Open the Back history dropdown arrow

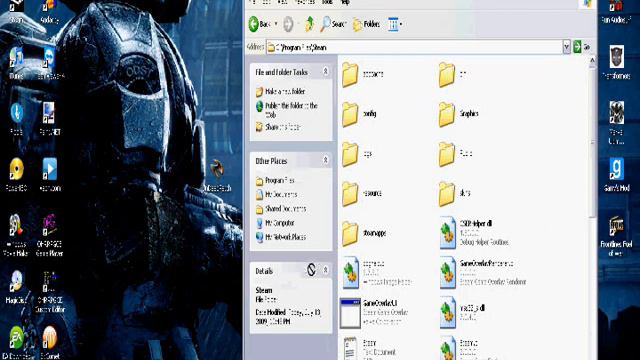coord(276,24)
